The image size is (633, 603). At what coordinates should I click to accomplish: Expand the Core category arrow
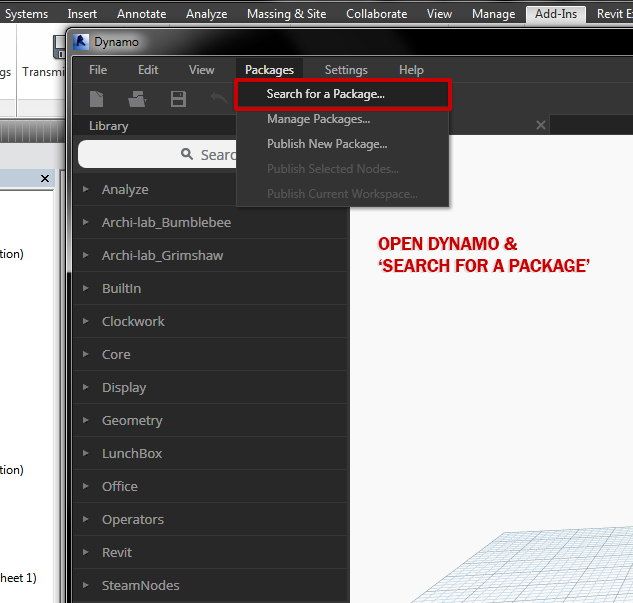[86, 354]
